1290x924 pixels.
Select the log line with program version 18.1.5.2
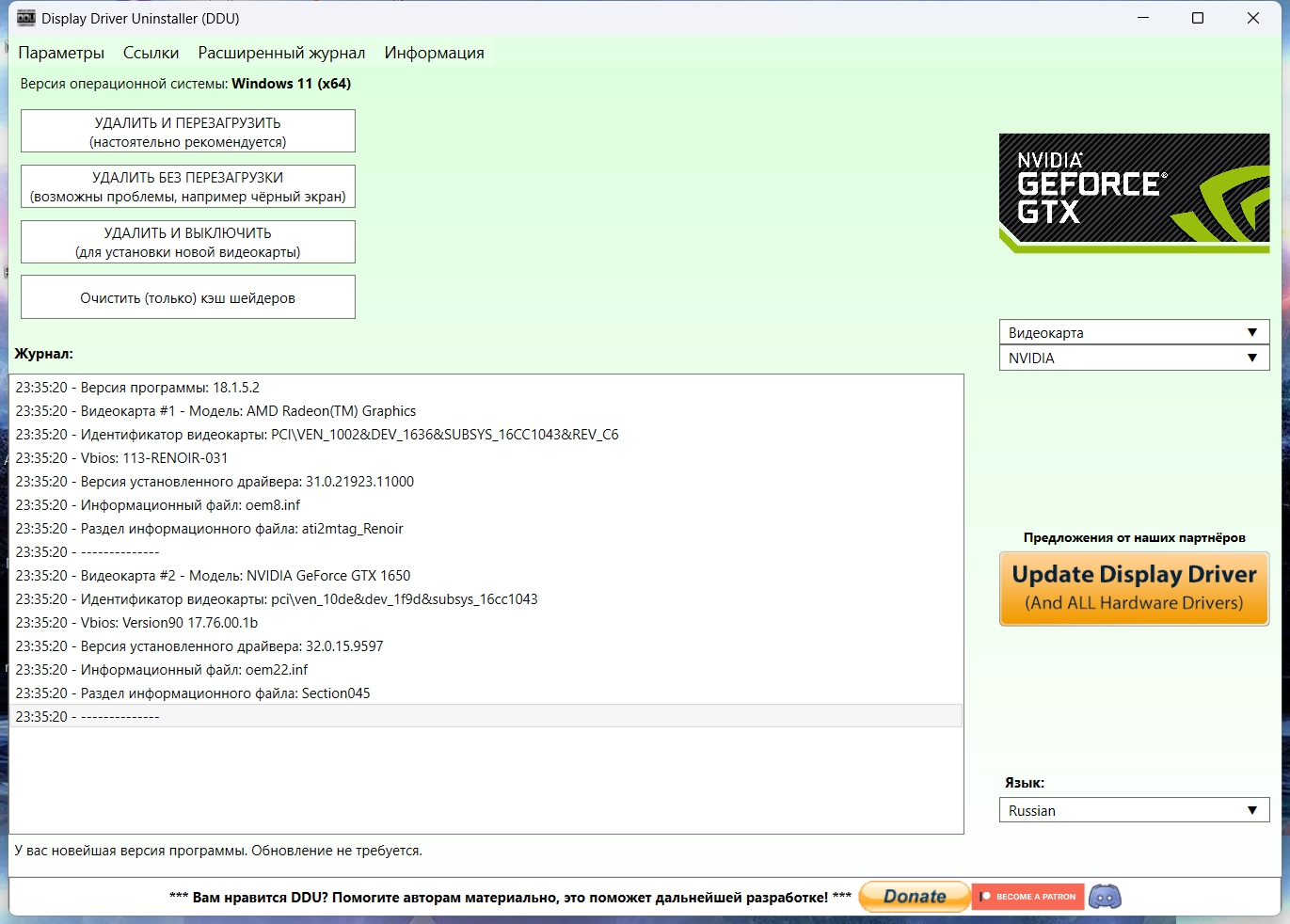(486, 388)
